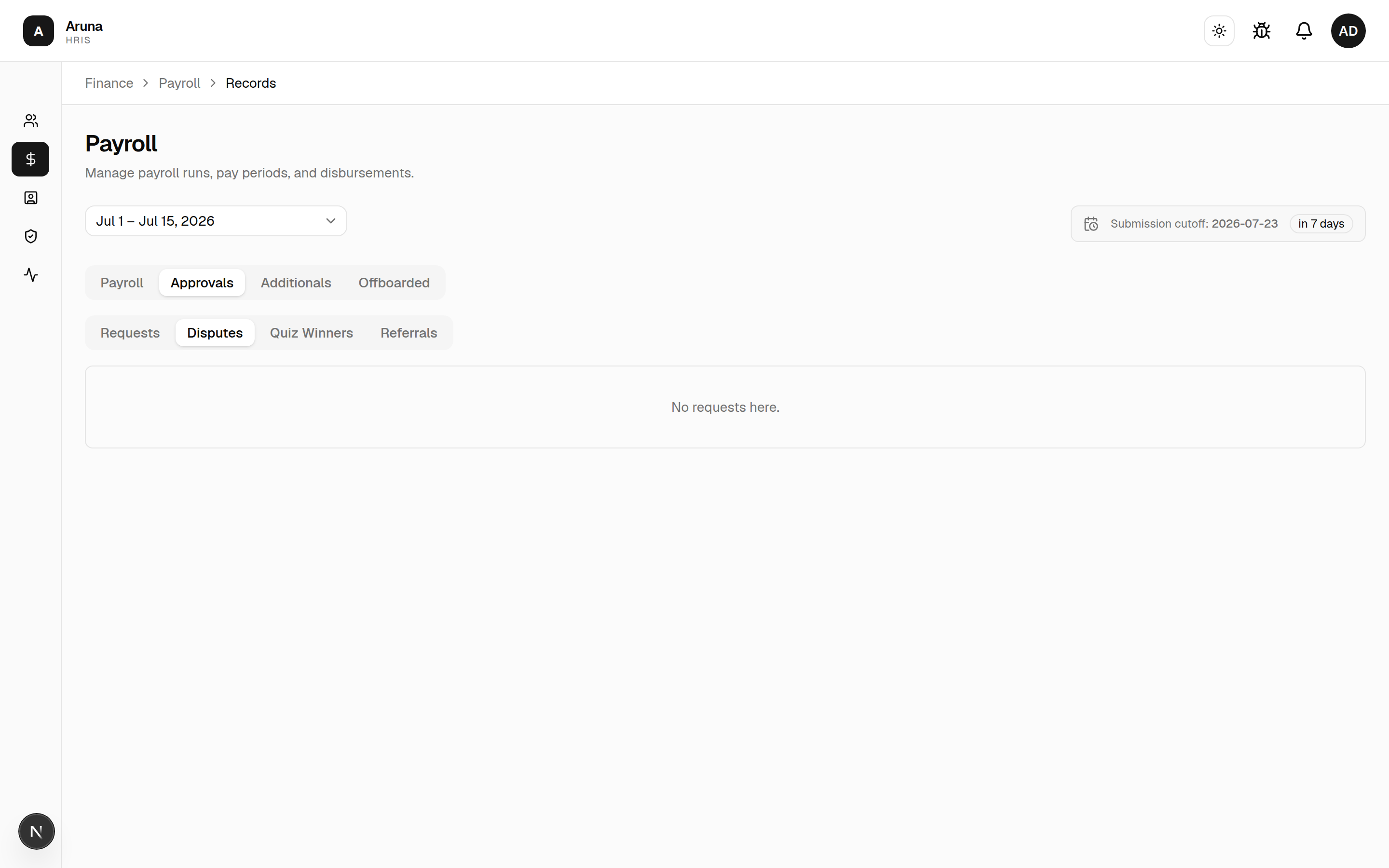Switch to the Payroll tab
1389x868 pixels.
pyautogui.click(x=122, y=283)
